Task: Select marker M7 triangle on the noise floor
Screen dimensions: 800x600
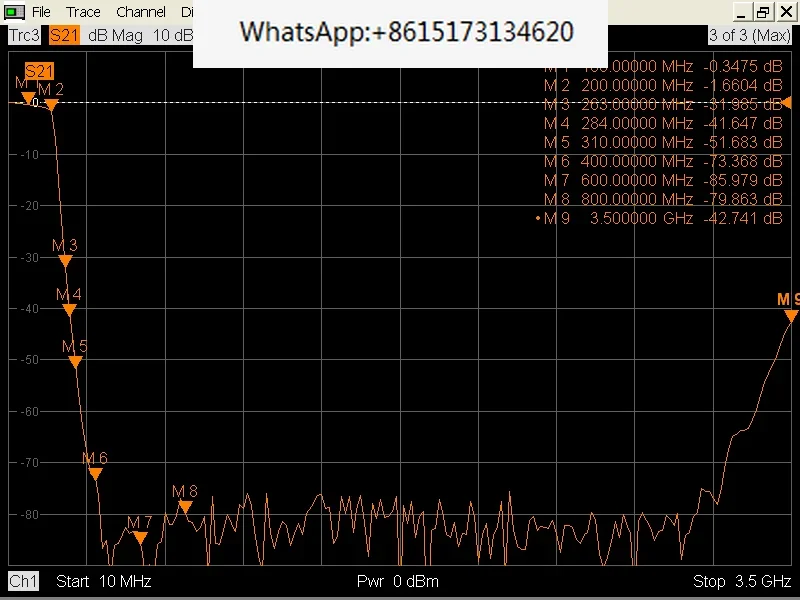Action: [140, 537]
